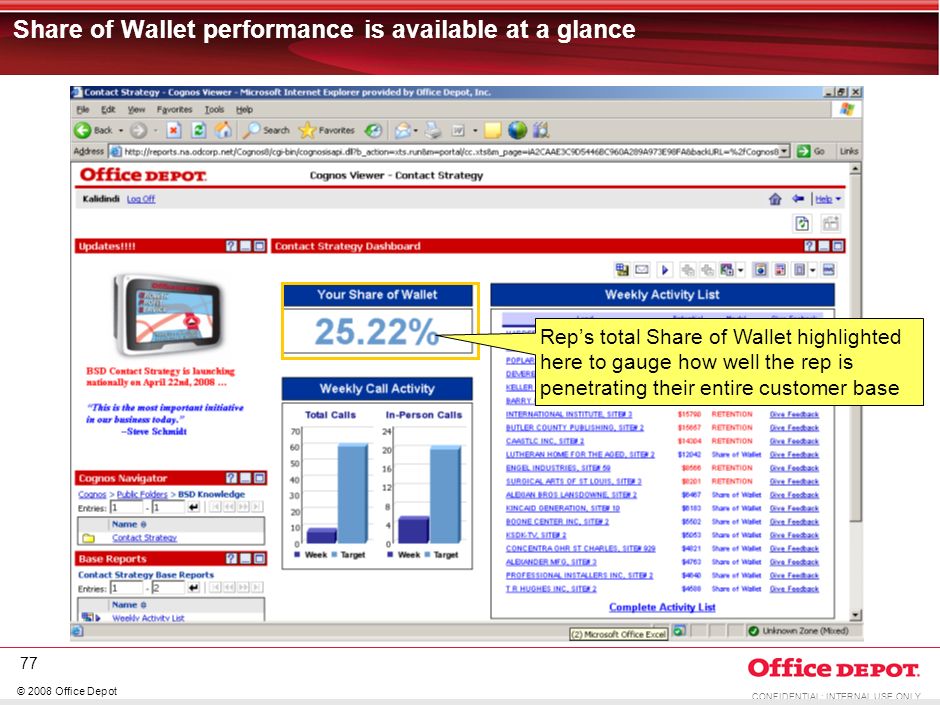Expand the Help dropdown in Cognos header
The height and width of the screenshot is (705, 940).
click(x=838, y=199)
